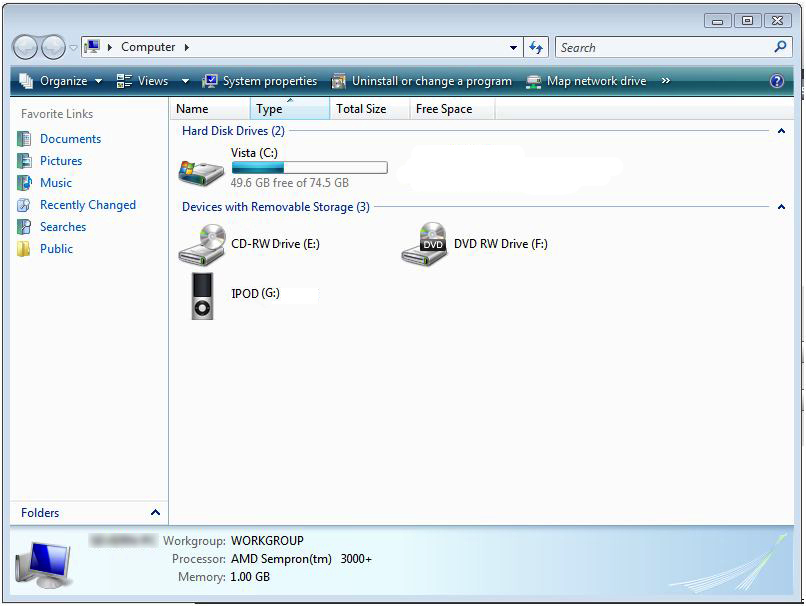Collapse Devices with Removable Storage group
The height and width of the screenshot is (606, 806).
pos(781,207)
